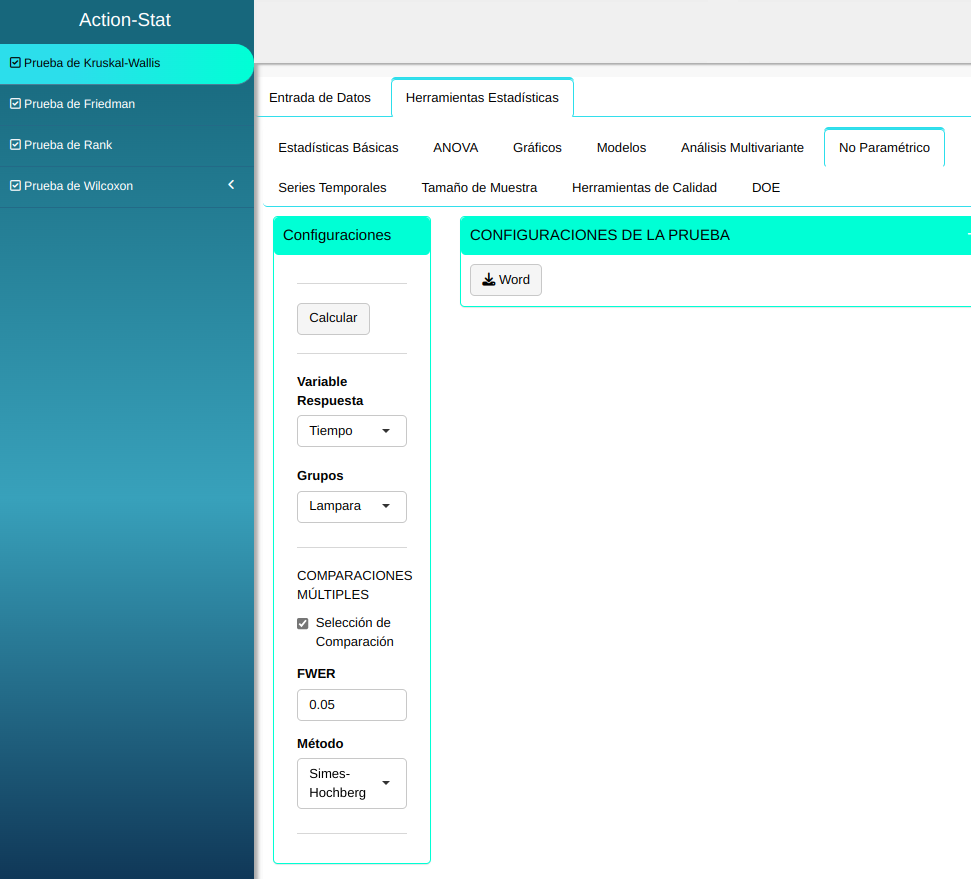The height and width of the screenshot is (879, 971).
Task: Select the Herramientas Estadísticas tab
Action: 482,98
